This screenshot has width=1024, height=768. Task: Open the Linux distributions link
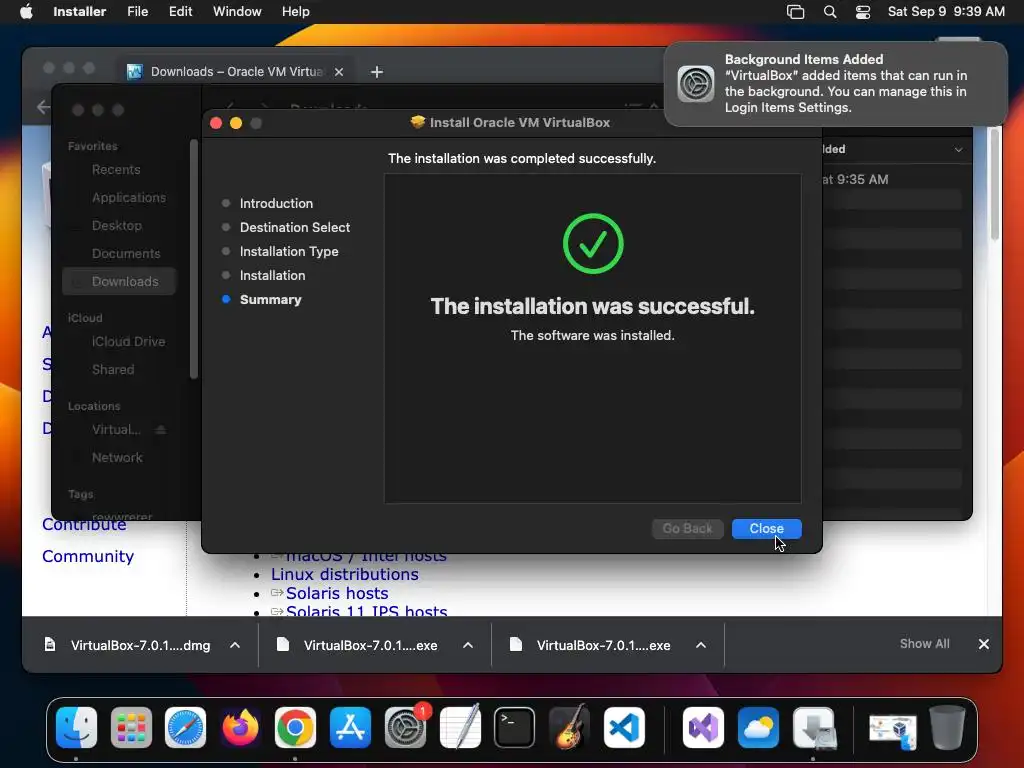click(x=345, y=575)
